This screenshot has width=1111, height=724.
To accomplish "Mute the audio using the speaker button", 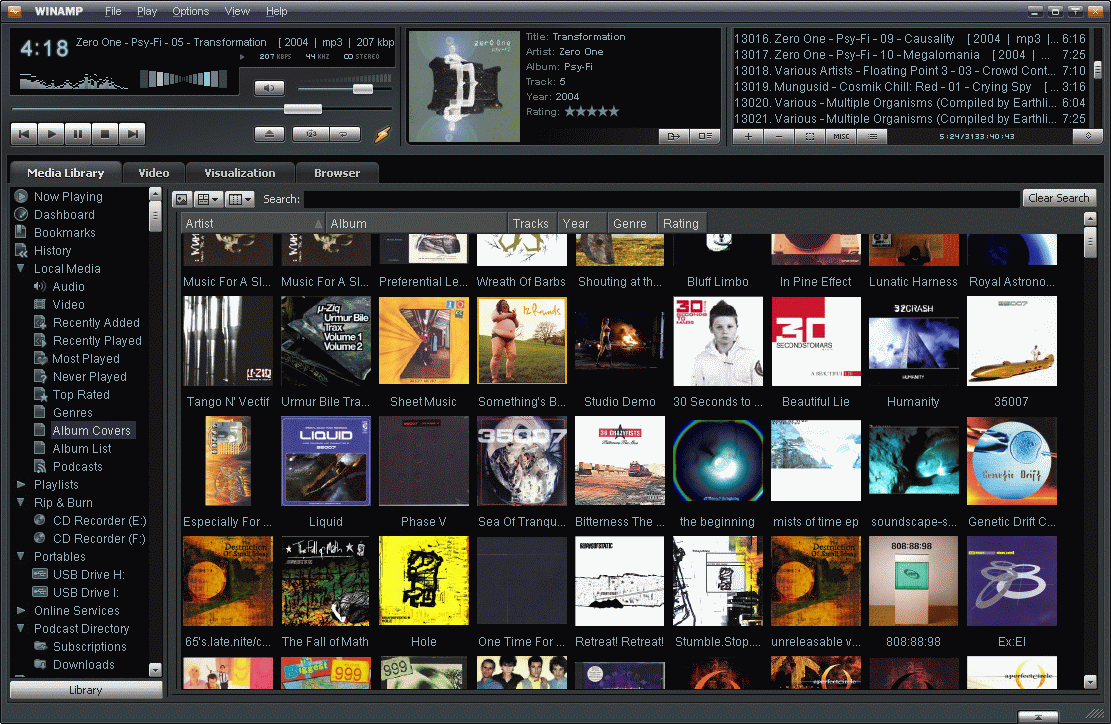I will point(269,89).
